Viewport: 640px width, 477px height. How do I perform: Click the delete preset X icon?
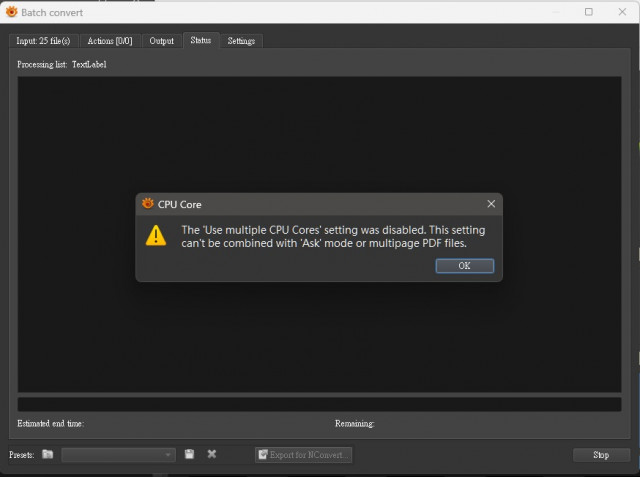[211, 454]
